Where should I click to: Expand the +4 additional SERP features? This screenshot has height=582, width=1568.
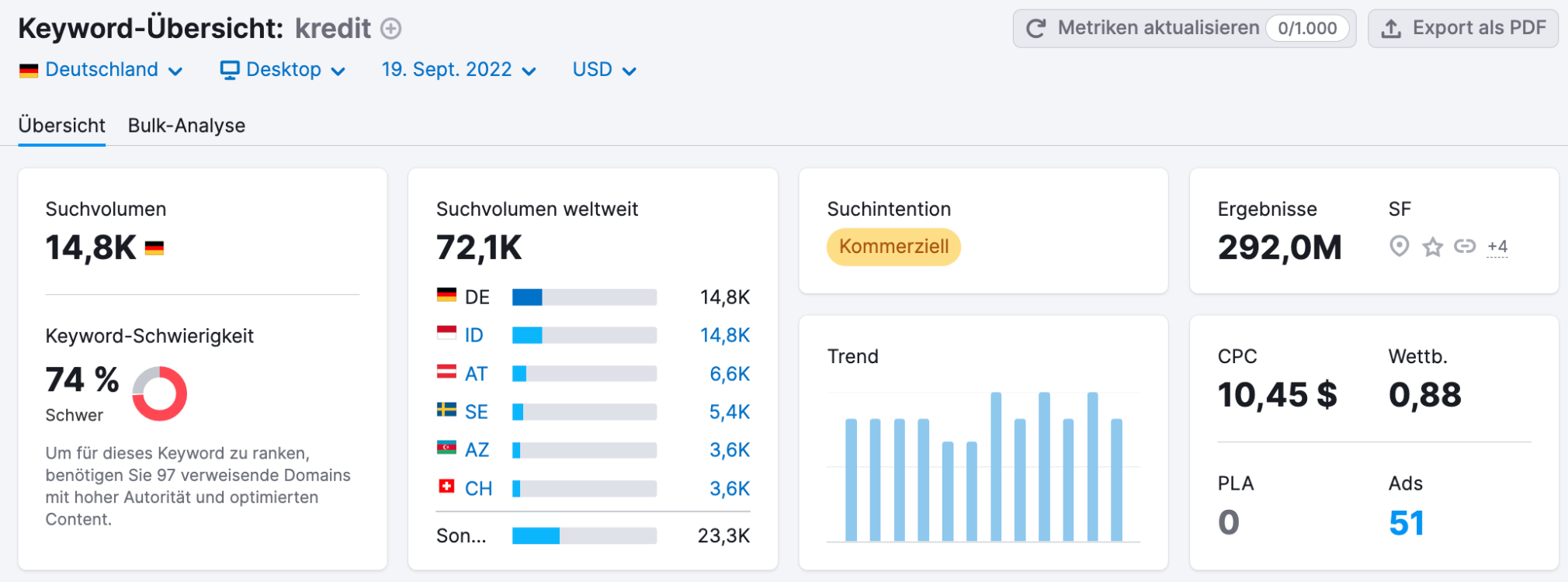1497,247
